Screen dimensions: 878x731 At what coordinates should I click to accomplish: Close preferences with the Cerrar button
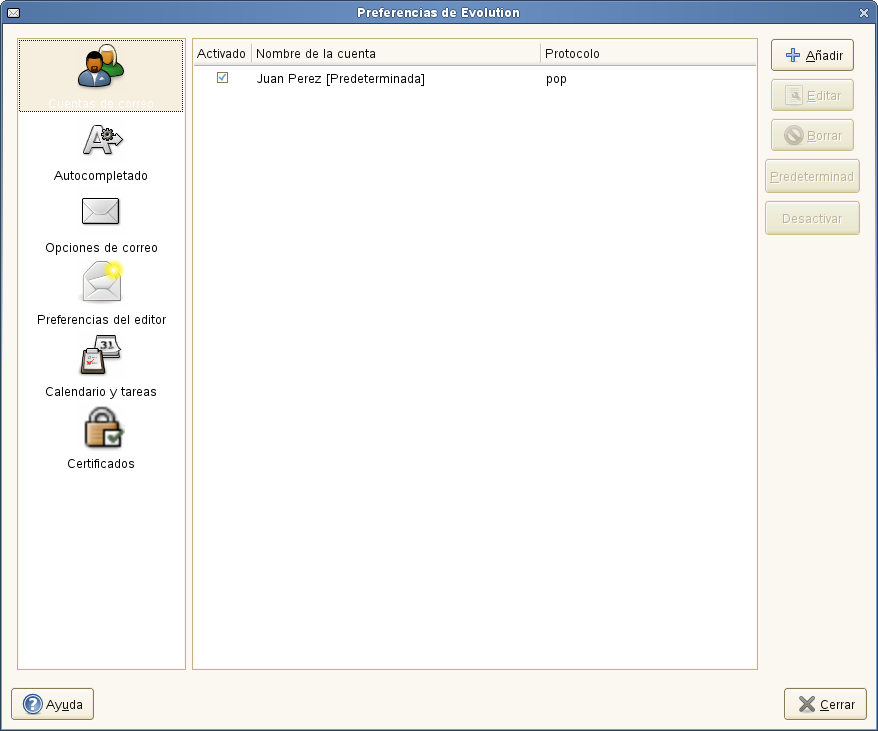coord(825,704)
